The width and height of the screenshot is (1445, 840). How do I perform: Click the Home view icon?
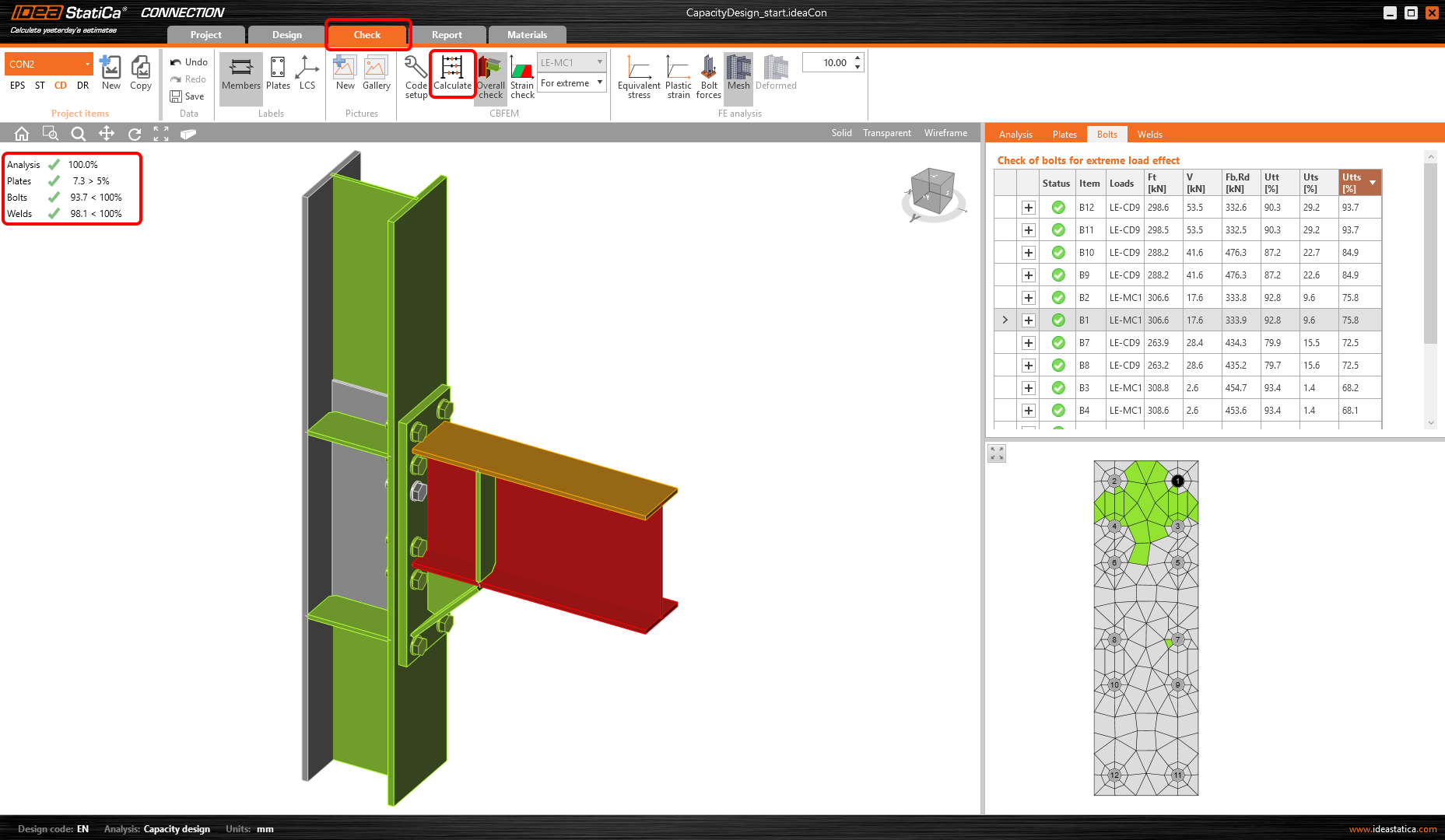point(22,134)
